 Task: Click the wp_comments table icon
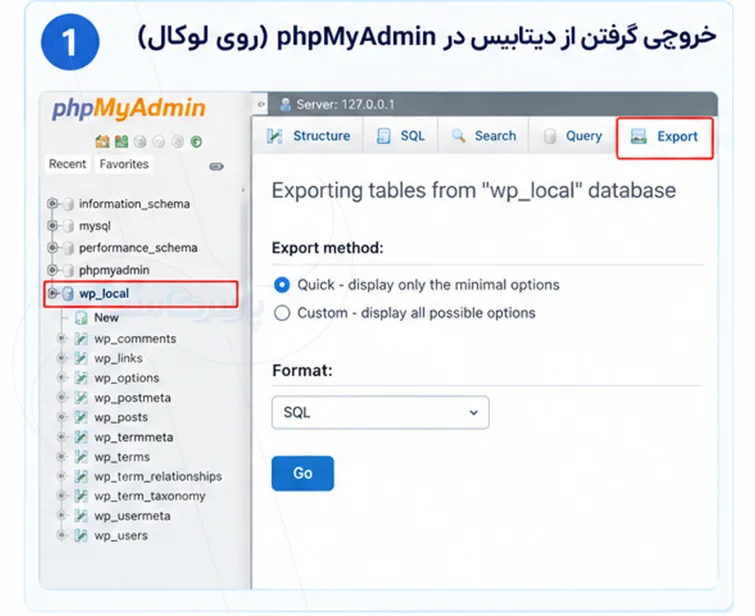[x=81, y=339]
